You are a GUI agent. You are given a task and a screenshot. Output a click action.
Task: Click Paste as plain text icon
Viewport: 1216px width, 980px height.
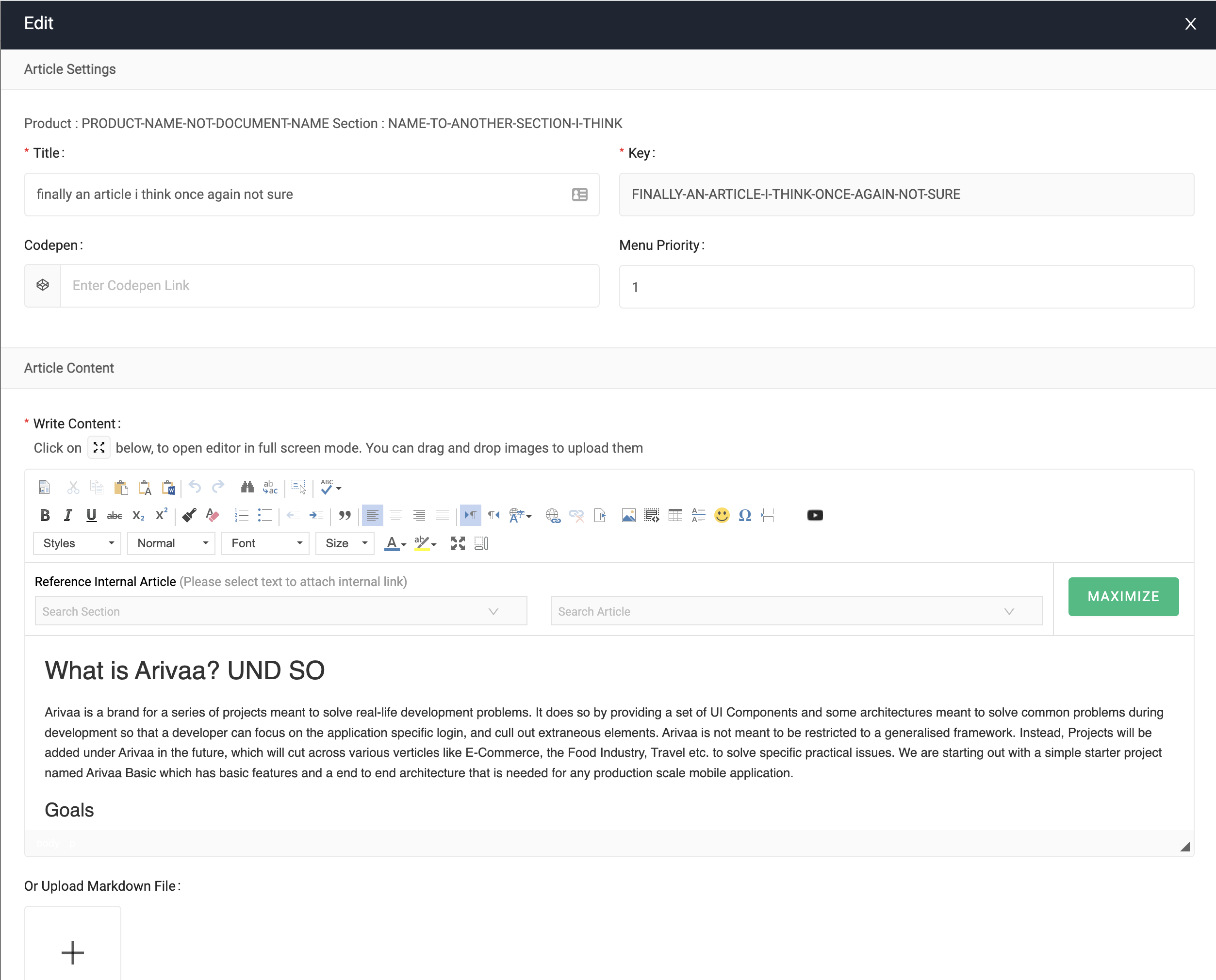click(x=145, y=487)
